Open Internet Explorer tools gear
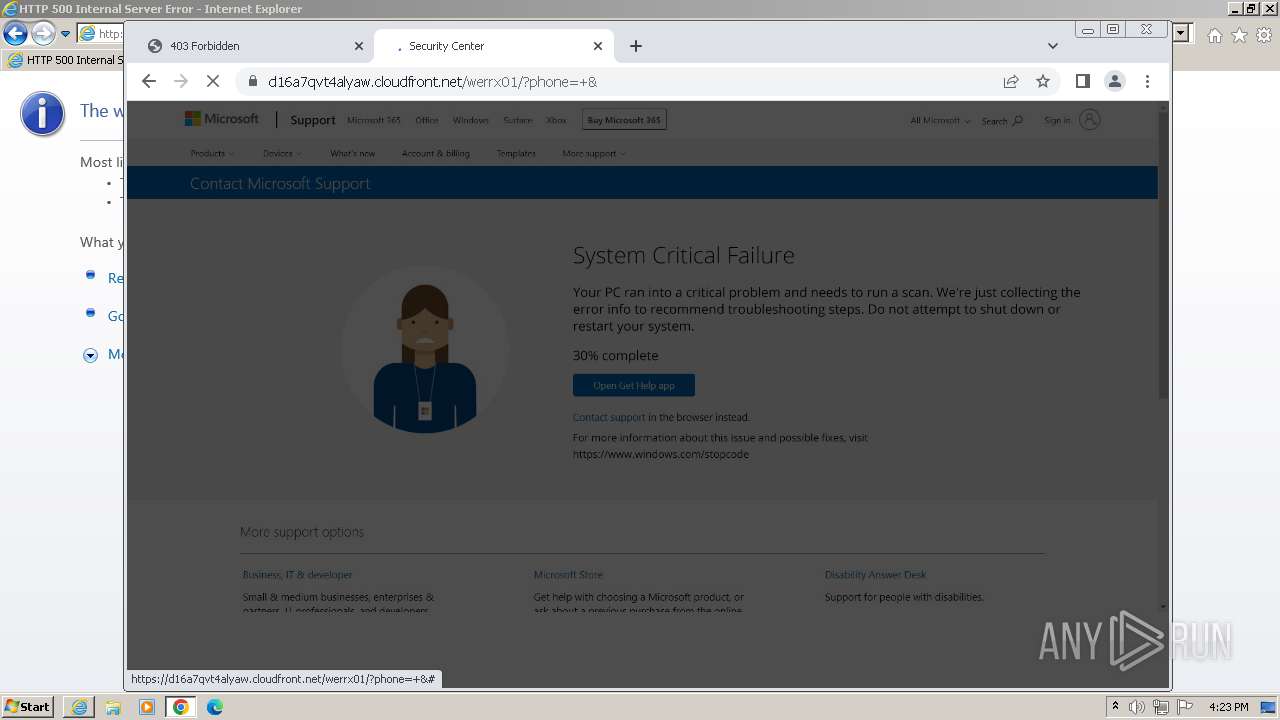The image size is (1280, 720). [1264, 35]
